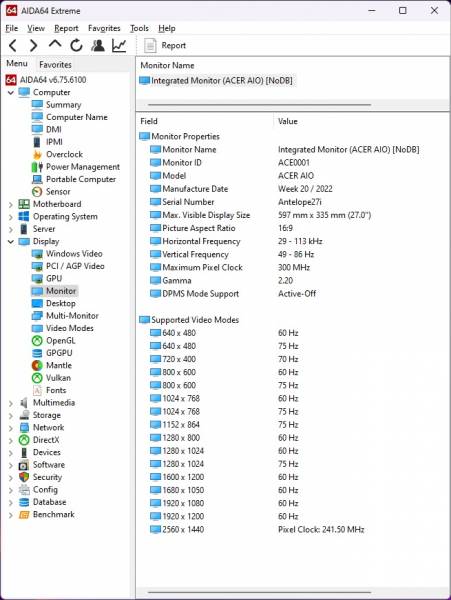Click the Devices icon in tree

point(24,452)
